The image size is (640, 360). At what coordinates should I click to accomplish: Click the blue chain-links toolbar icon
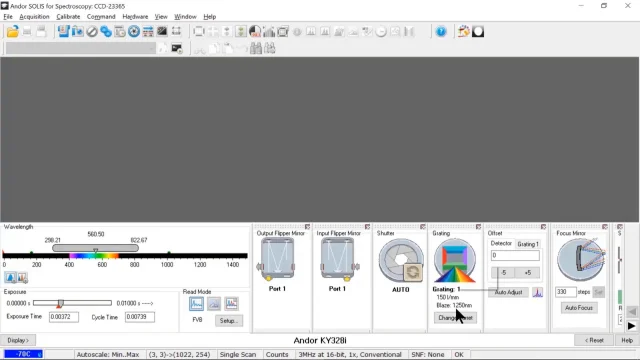[x=106, y=31]
